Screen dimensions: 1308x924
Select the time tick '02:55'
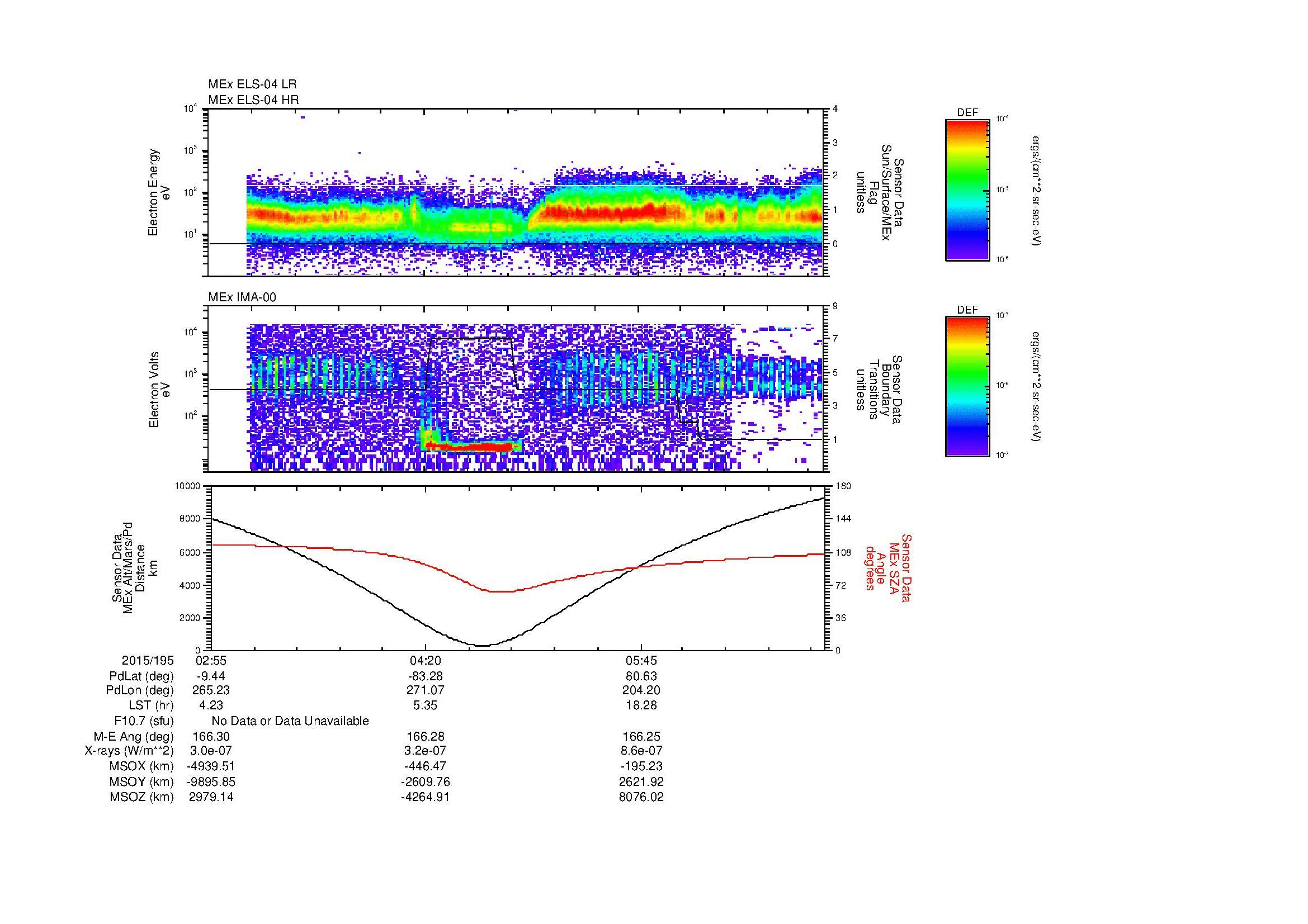pos(211,660)
